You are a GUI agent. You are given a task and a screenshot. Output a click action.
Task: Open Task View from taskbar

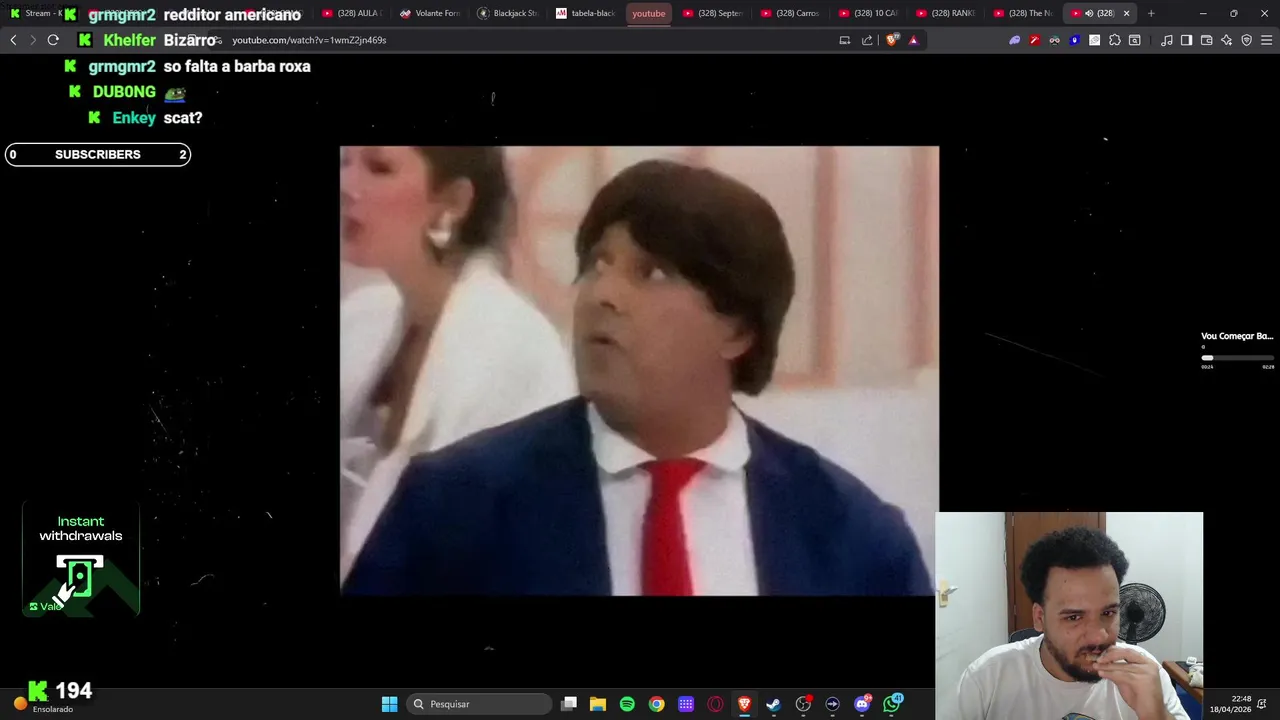(569, 704)
